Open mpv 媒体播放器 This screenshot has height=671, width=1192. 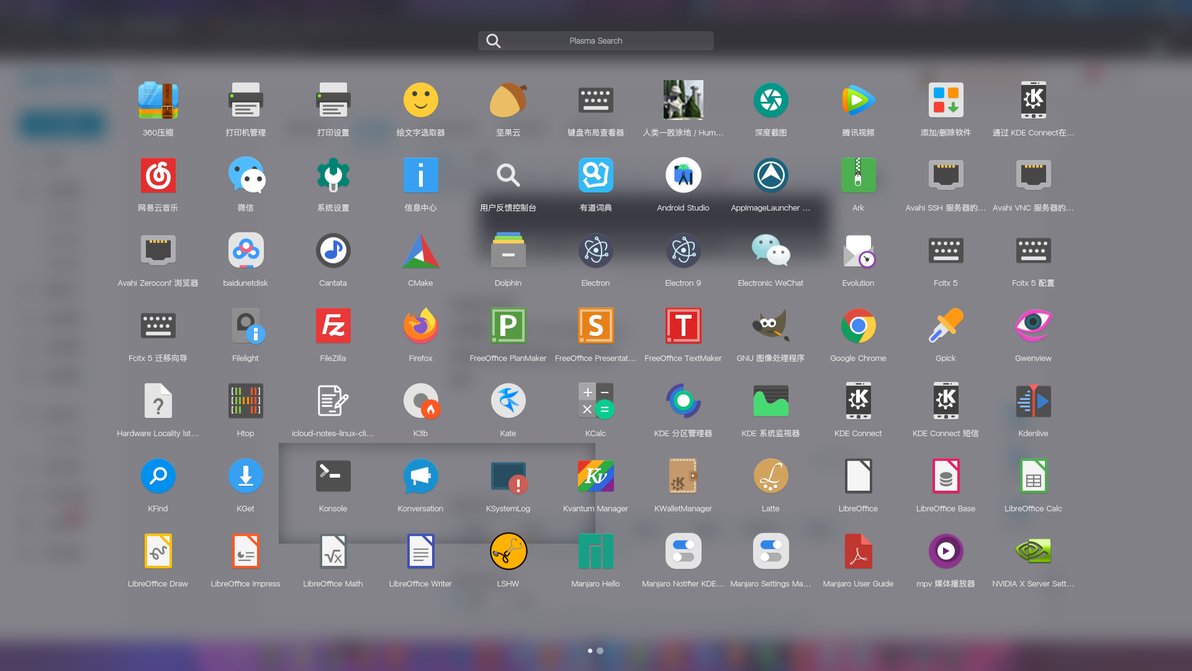click(x=946, y=552)
